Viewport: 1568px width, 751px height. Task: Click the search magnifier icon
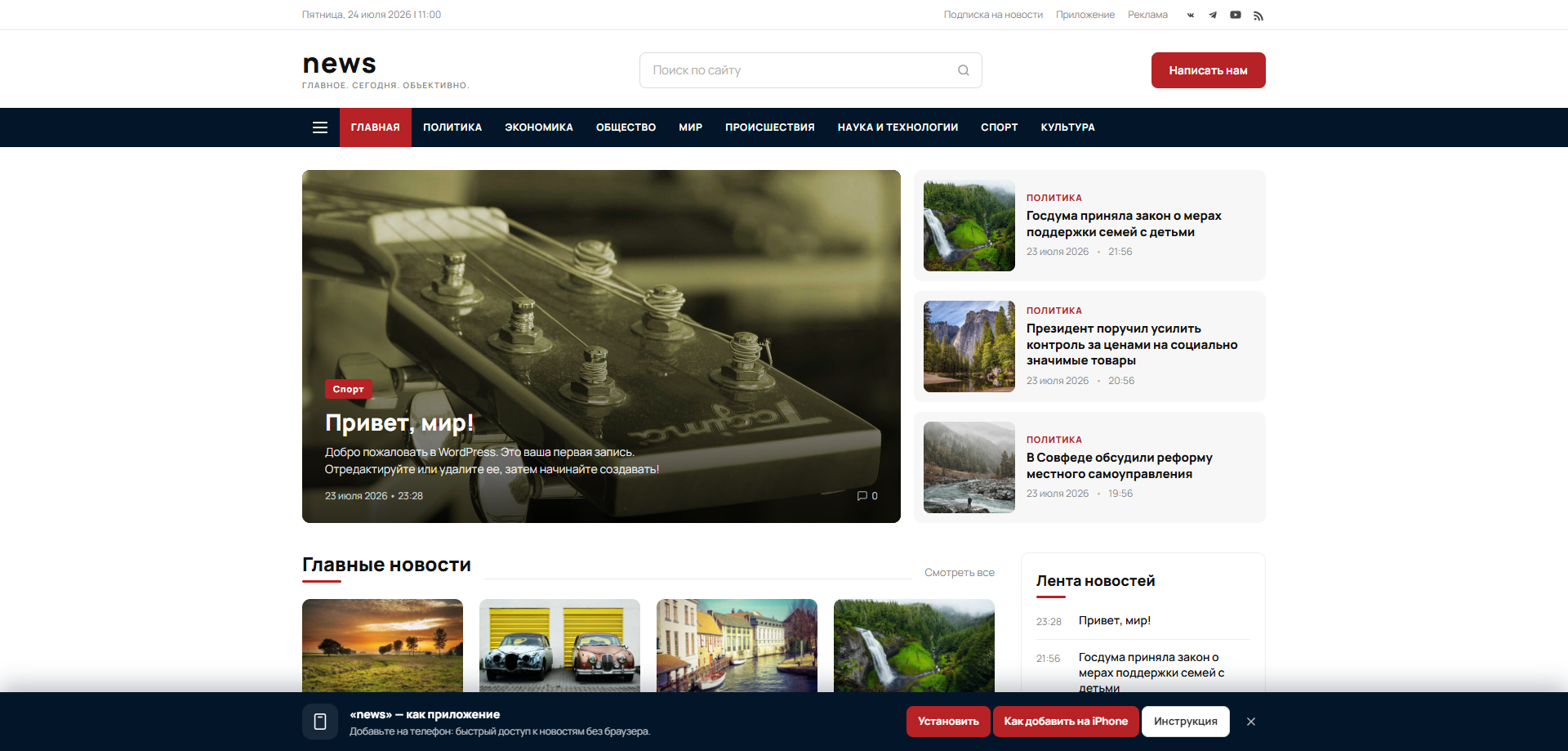tap(964, 70)
